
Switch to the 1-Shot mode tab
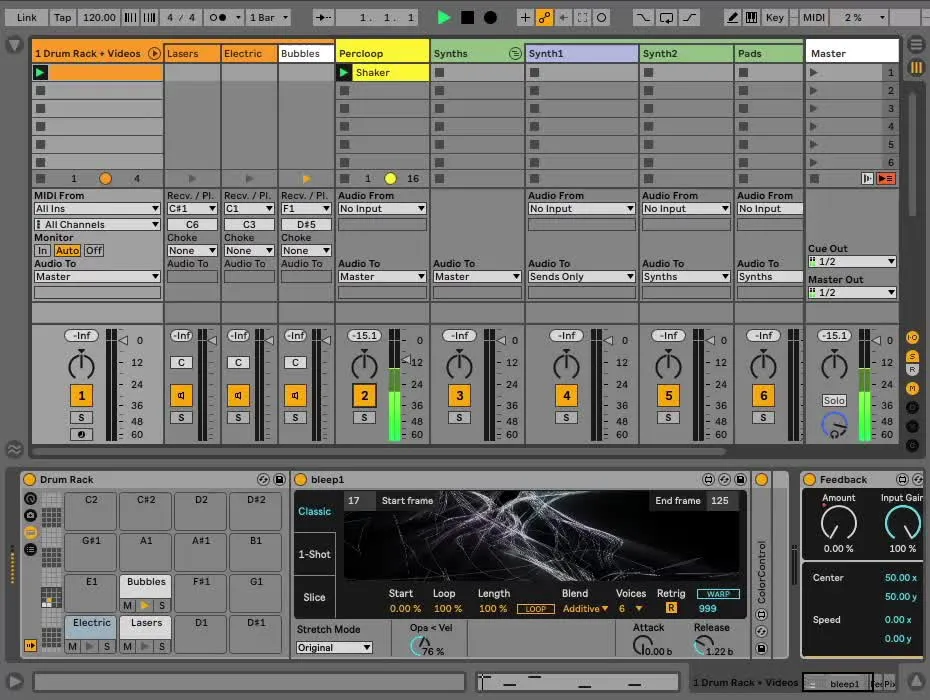pos(314,555)
